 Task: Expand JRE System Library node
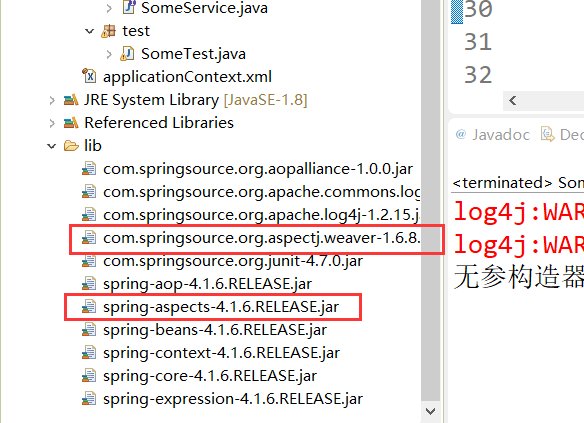pyautogui.click(x=52, y=101)
